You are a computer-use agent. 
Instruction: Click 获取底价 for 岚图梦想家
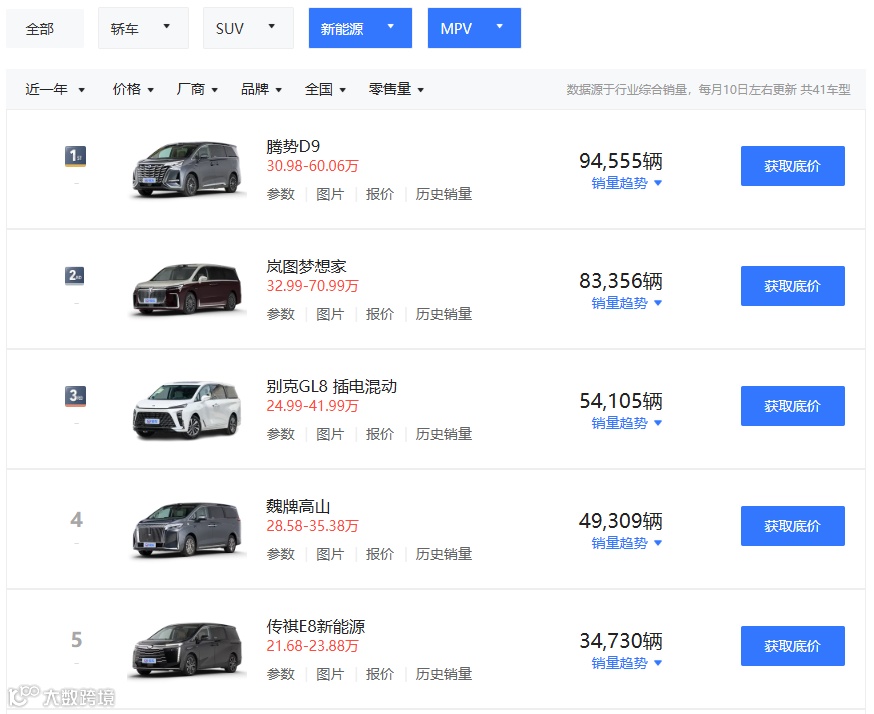coord(793,286)
